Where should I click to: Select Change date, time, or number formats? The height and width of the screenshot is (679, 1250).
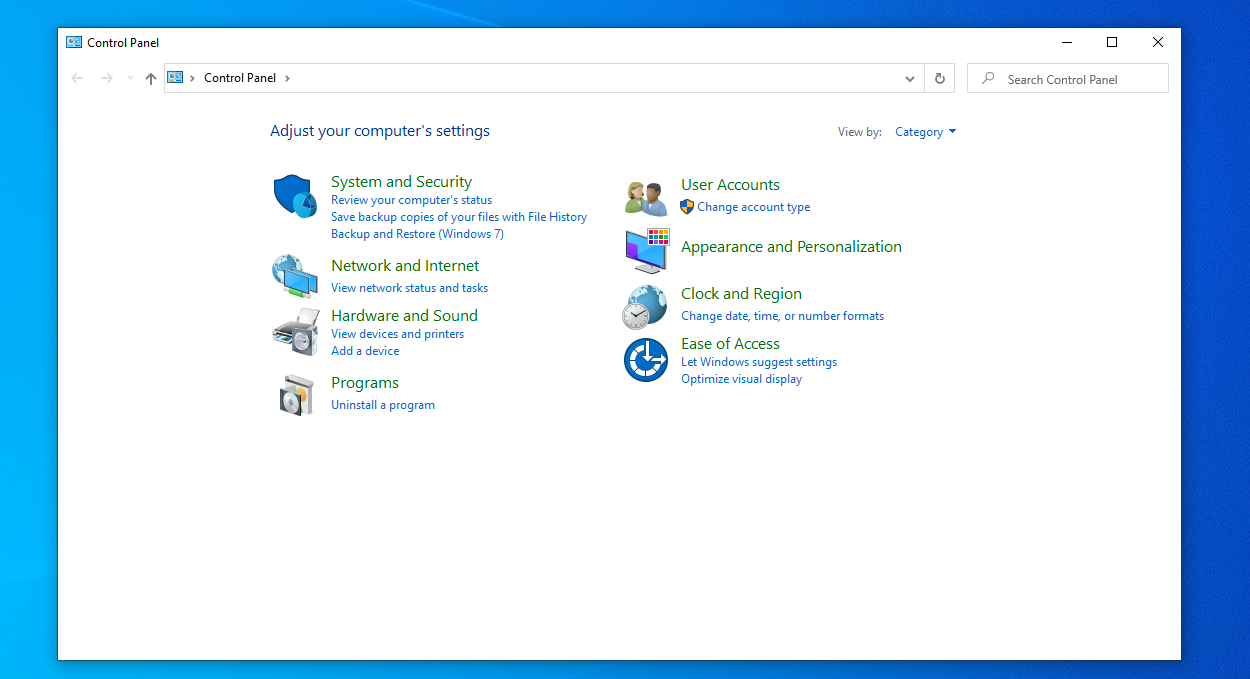[782, 315]
